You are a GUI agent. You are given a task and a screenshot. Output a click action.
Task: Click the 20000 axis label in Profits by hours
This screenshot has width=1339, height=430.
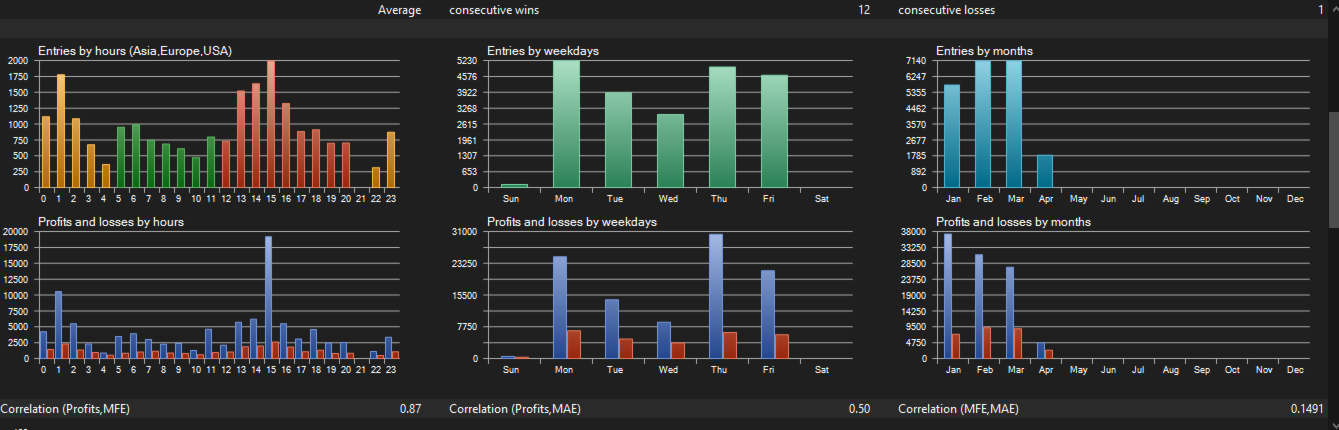tap(15, 231)
